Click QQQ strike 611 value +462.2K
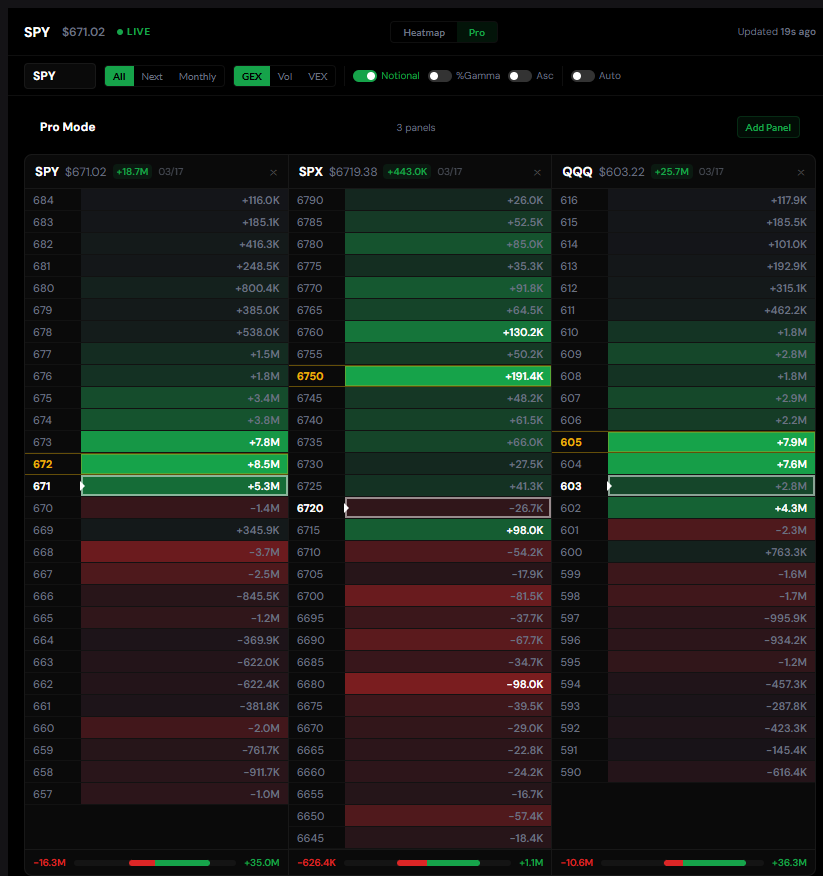The width and height of the screenshot is (823, 876). (x=786, y=310)
